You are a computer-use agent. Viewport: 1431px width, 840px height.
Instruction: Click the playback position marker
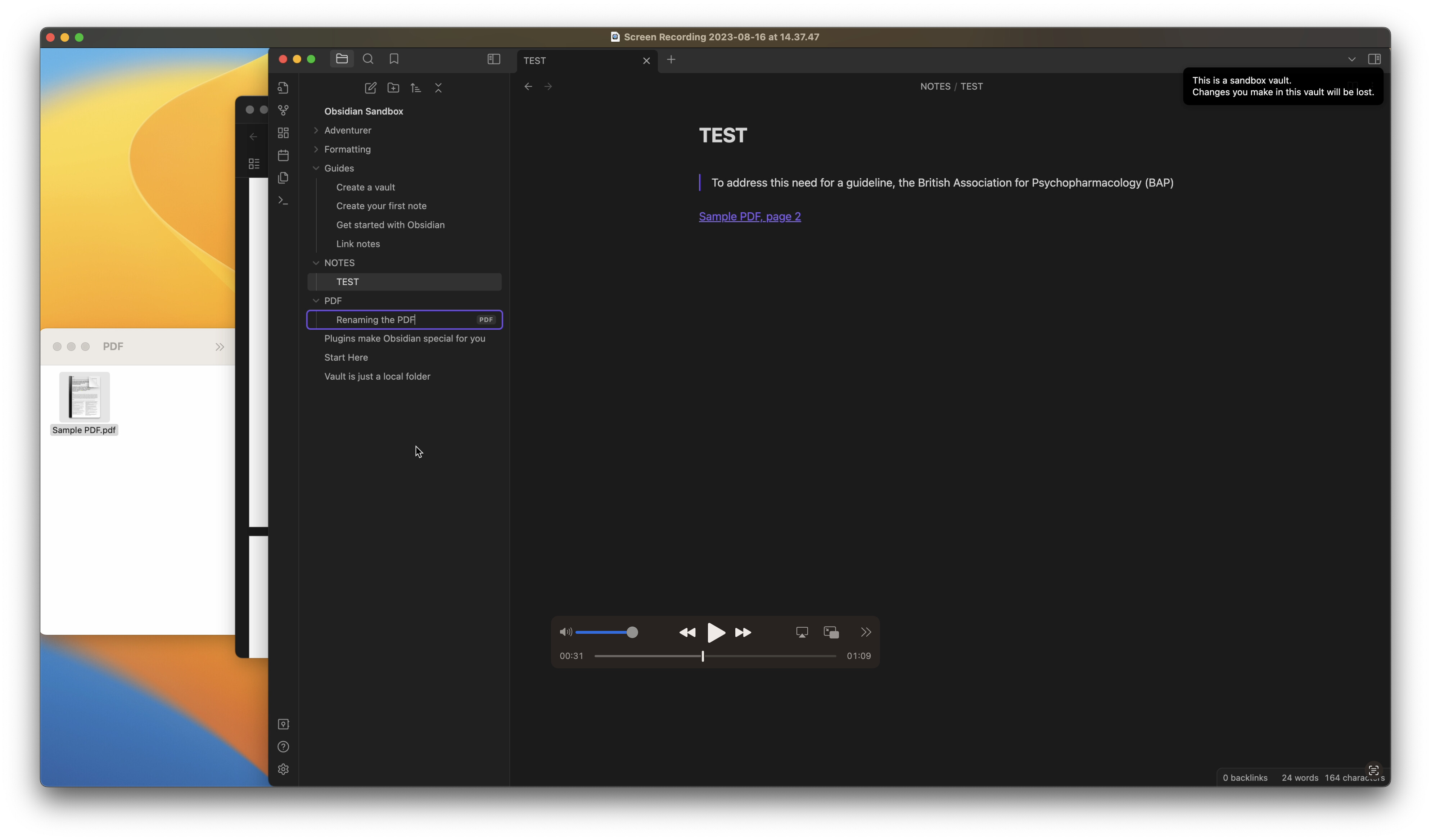click(x=703, y=656)
